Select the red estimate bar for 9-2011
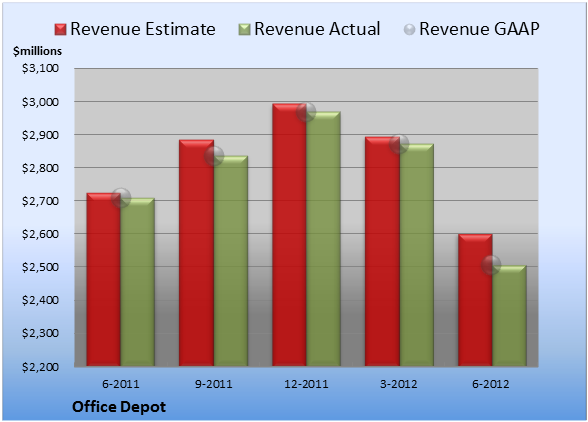Screen dimensions: 588x422 (196, 253)
